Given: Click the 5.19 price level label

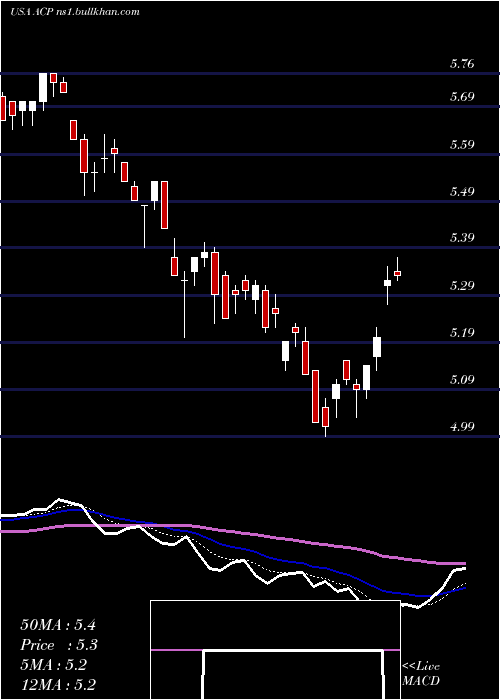Looking at the screenshot, I should 462,333.
